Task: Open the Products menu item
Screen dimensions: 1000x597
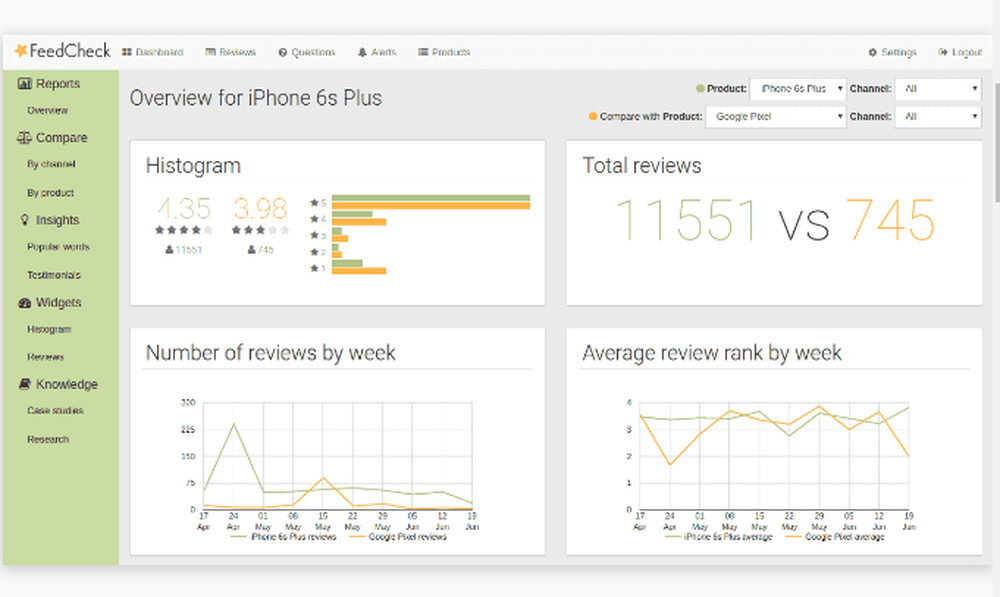Action: pyautogui.click(x=444, y=52)
